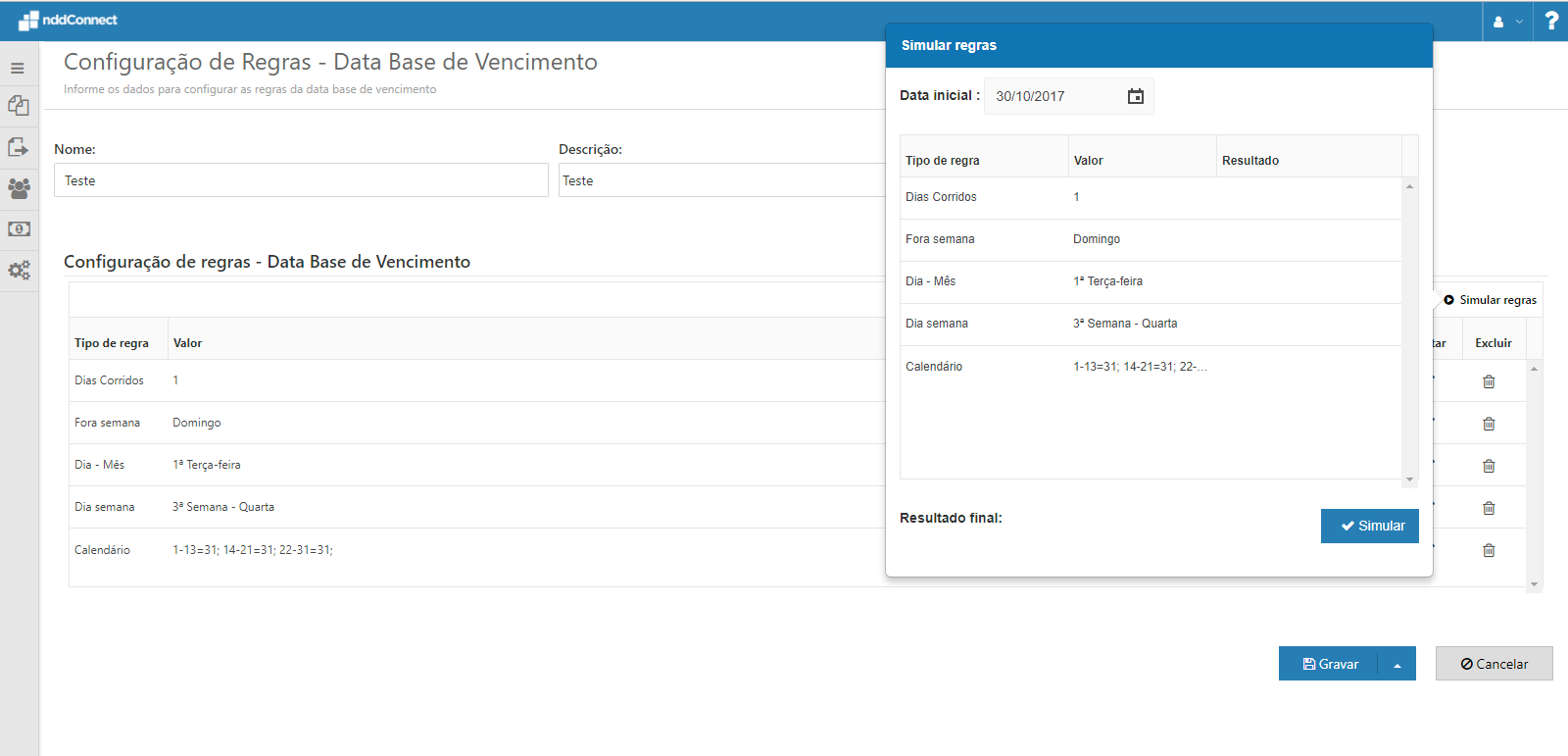
Task: Click the Cancelar button
Action: tap(1494, 664)
